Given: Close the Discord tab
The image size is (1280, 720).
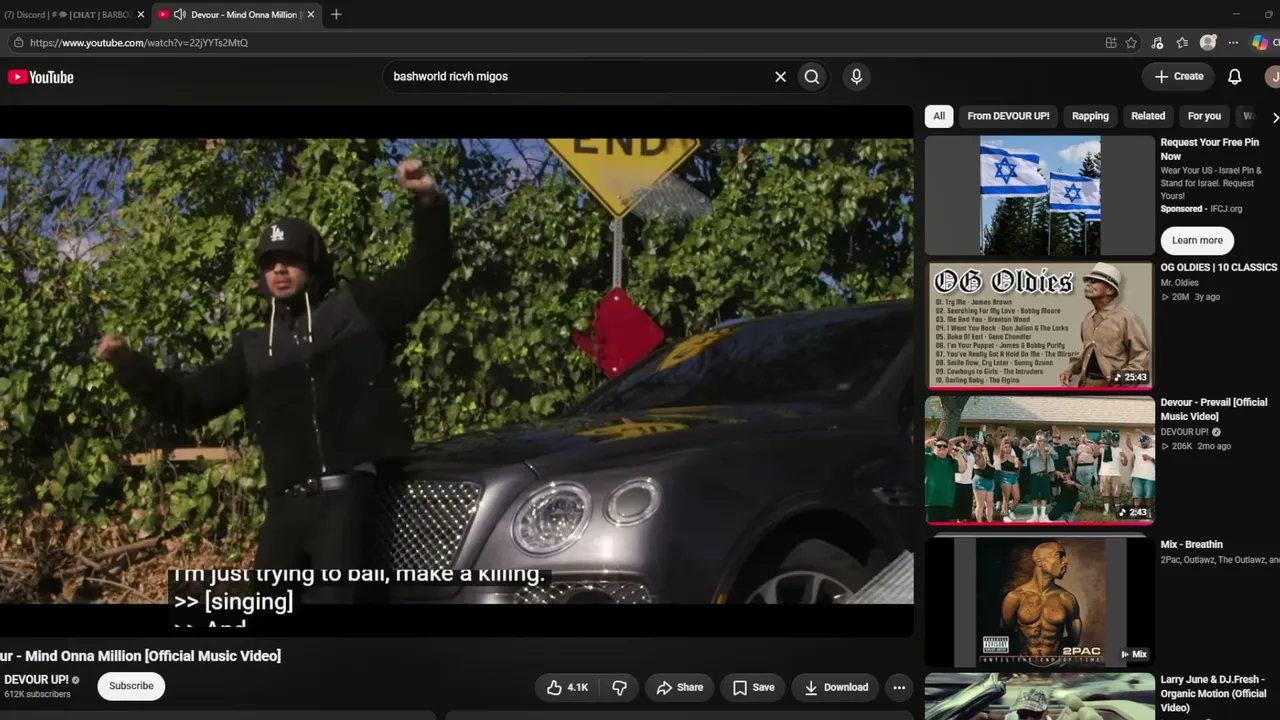Looking at the screenshot, I should pos(140,15).
